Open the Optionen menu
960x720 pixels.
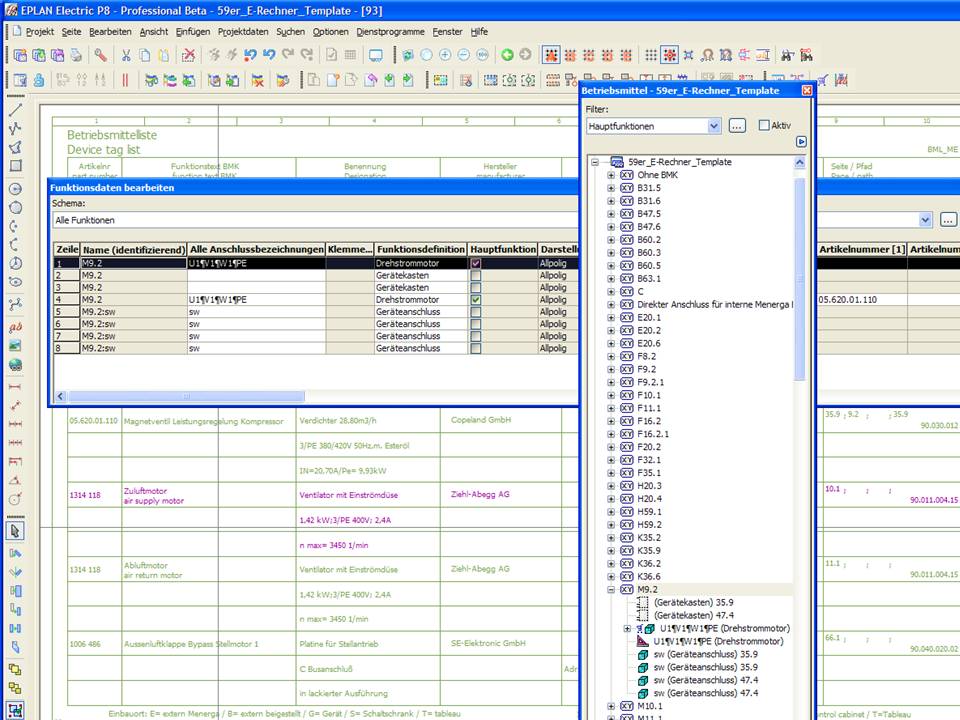click(x=331, y=31)
